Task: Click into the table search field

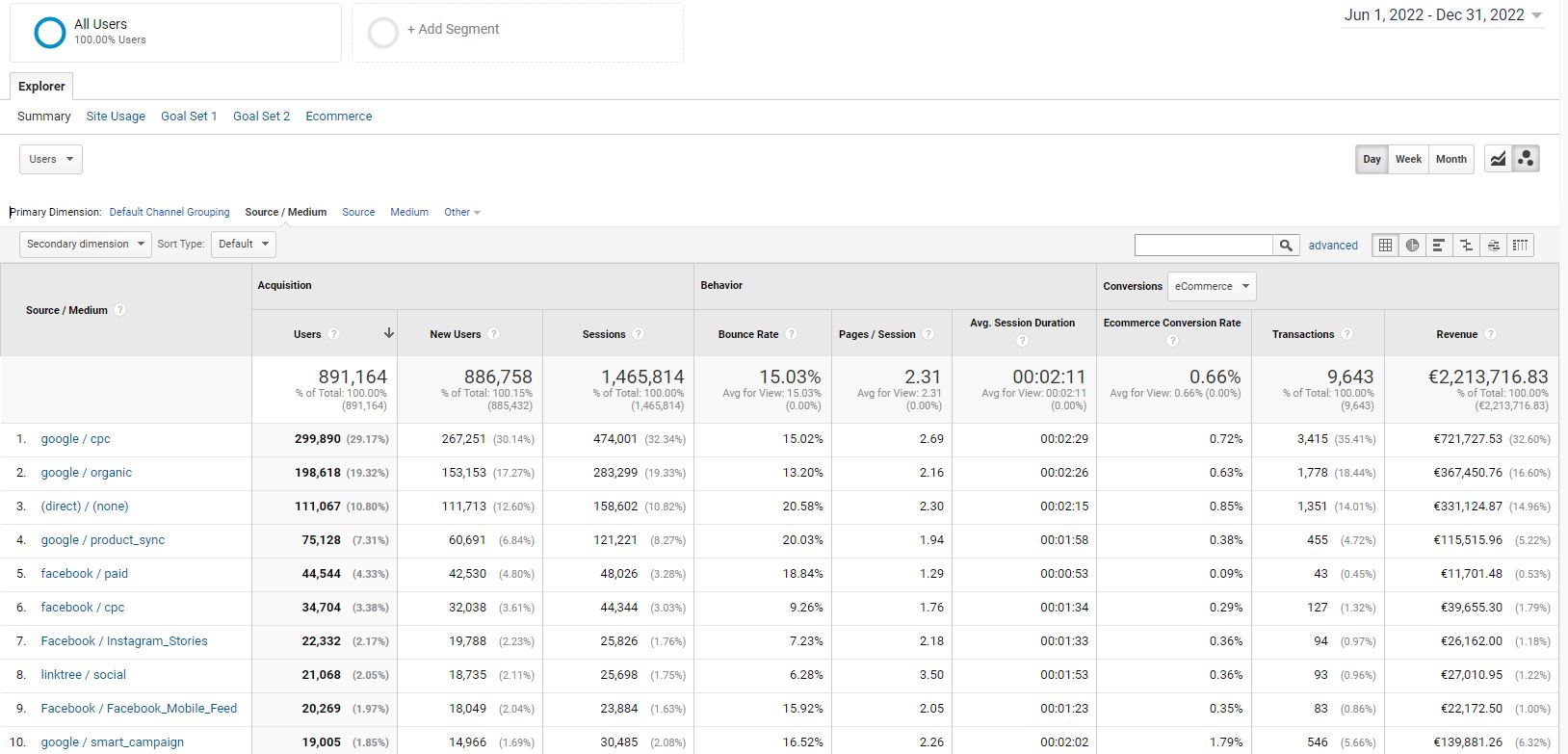Action: click(x=1203, y=246)
